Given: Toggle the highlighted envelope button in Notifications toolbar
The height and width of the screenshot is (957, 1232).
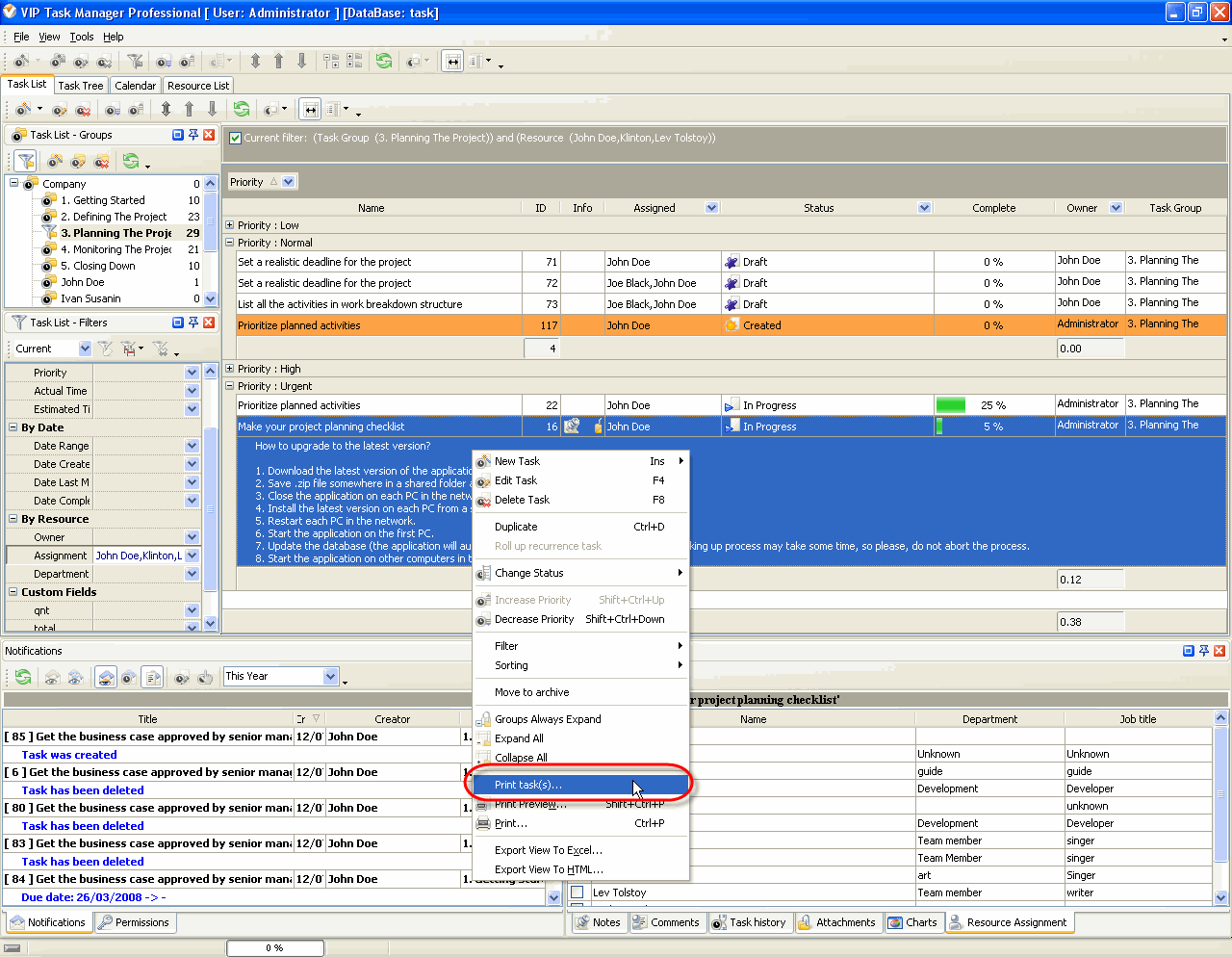Looking at the screenshot, I should (x=106, y=677).
